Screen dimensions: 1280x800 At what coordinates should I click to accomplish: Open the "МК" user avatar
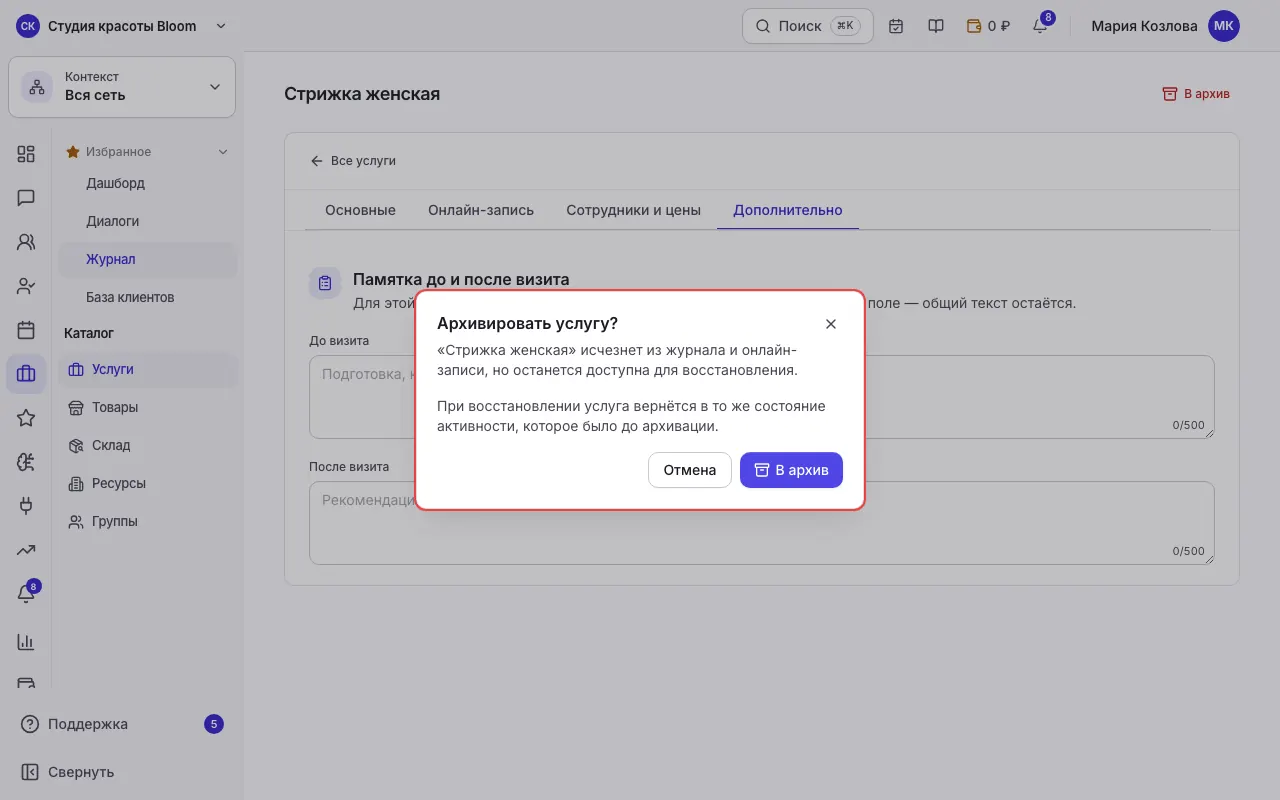pyautogui.click(x=1224, y=26)
